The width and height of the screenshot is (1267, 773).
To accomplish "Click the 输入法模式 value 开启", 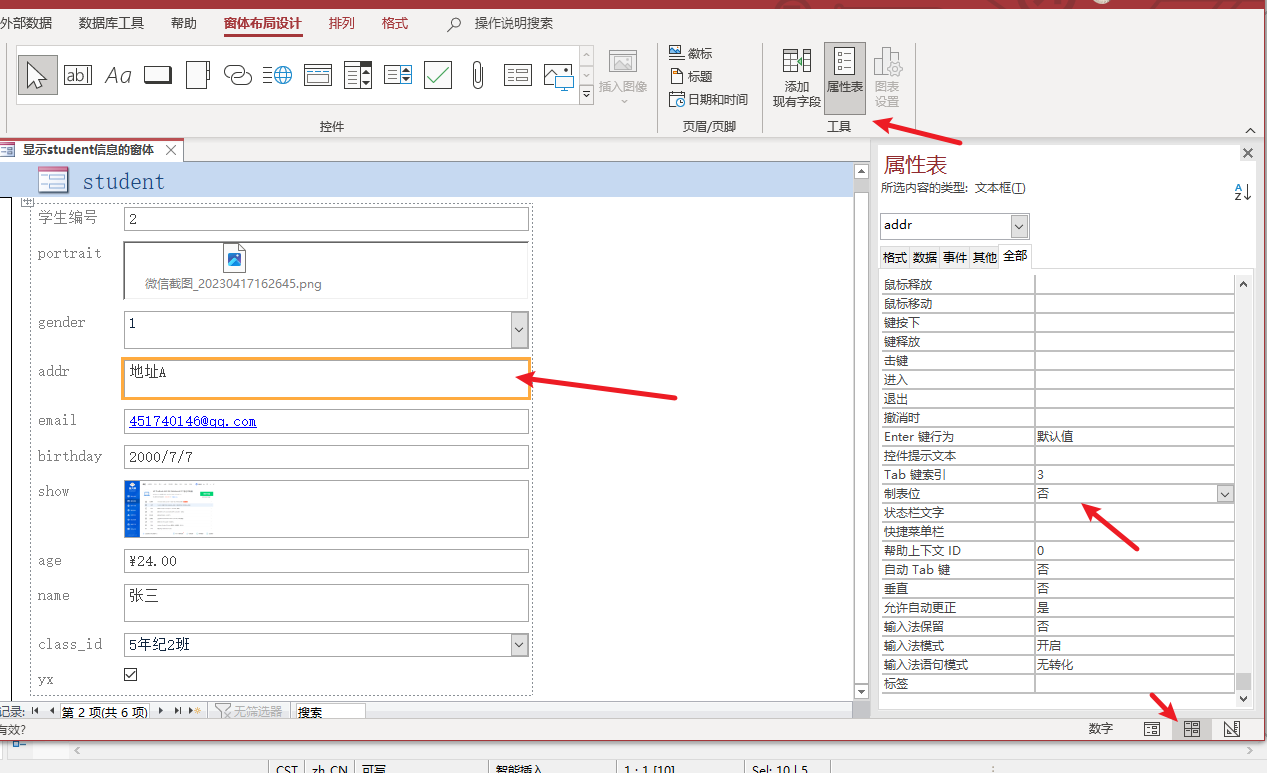I will 1134,646.
